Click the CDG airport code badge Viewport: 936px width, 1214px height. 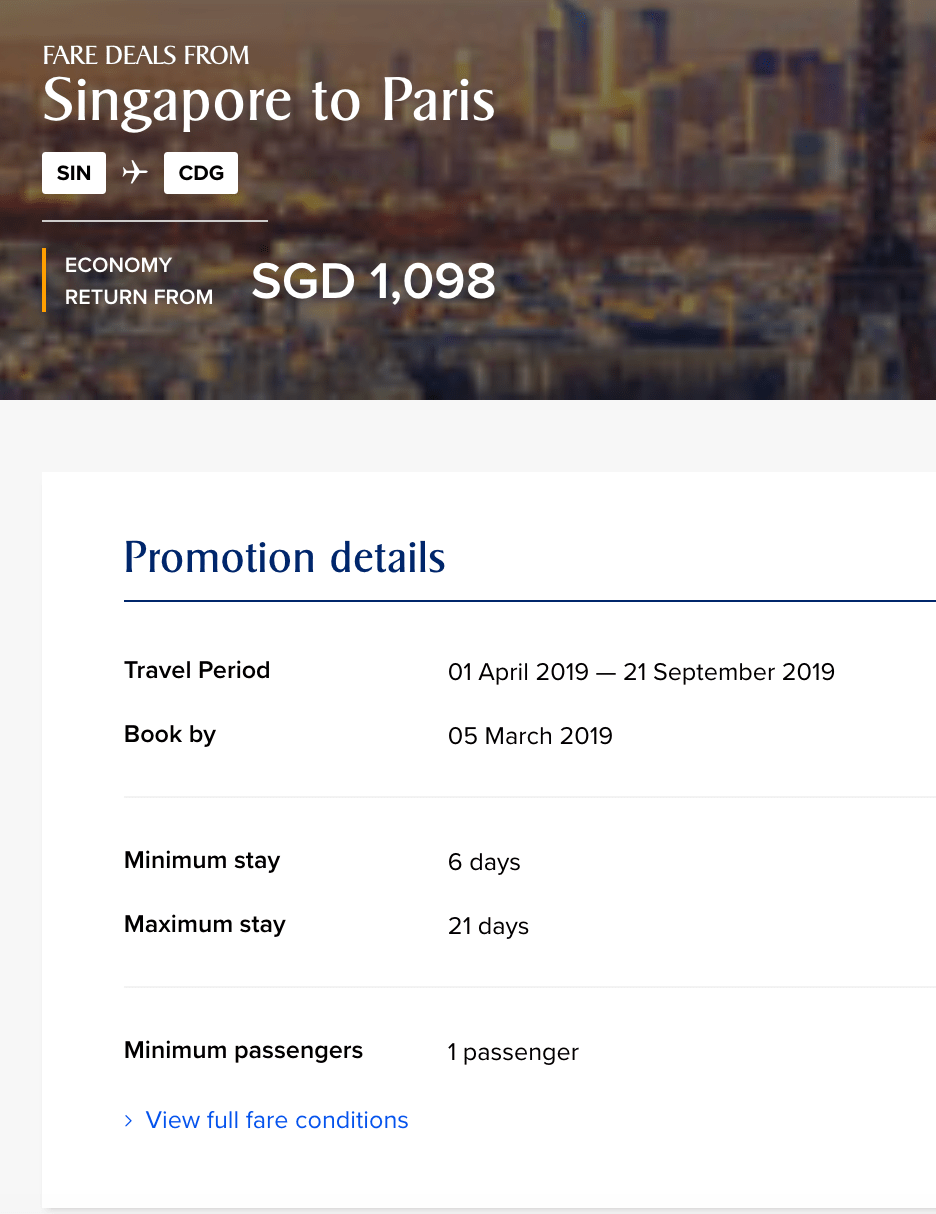pyautogui.click(x=201, y=173)
